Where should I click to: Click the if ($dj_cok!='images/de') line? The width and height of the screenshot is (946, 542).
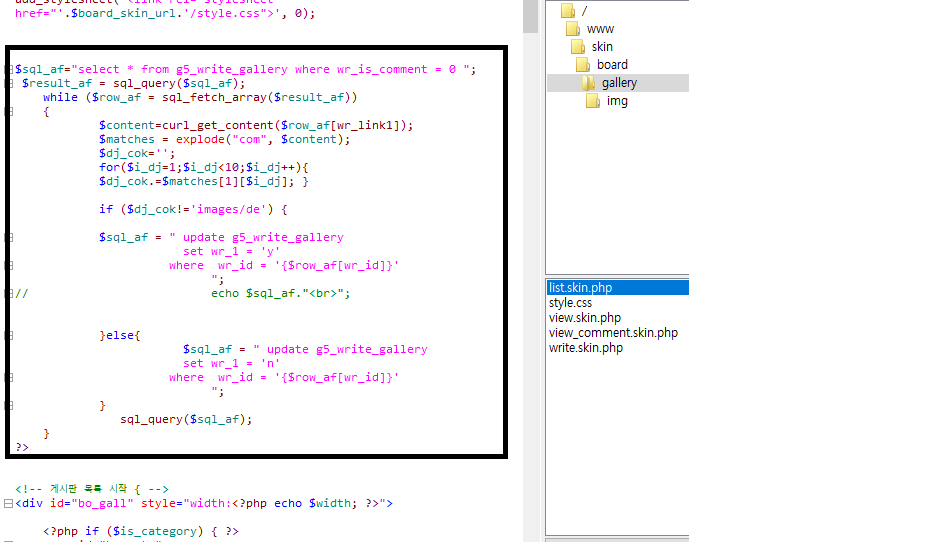point(193,210)
